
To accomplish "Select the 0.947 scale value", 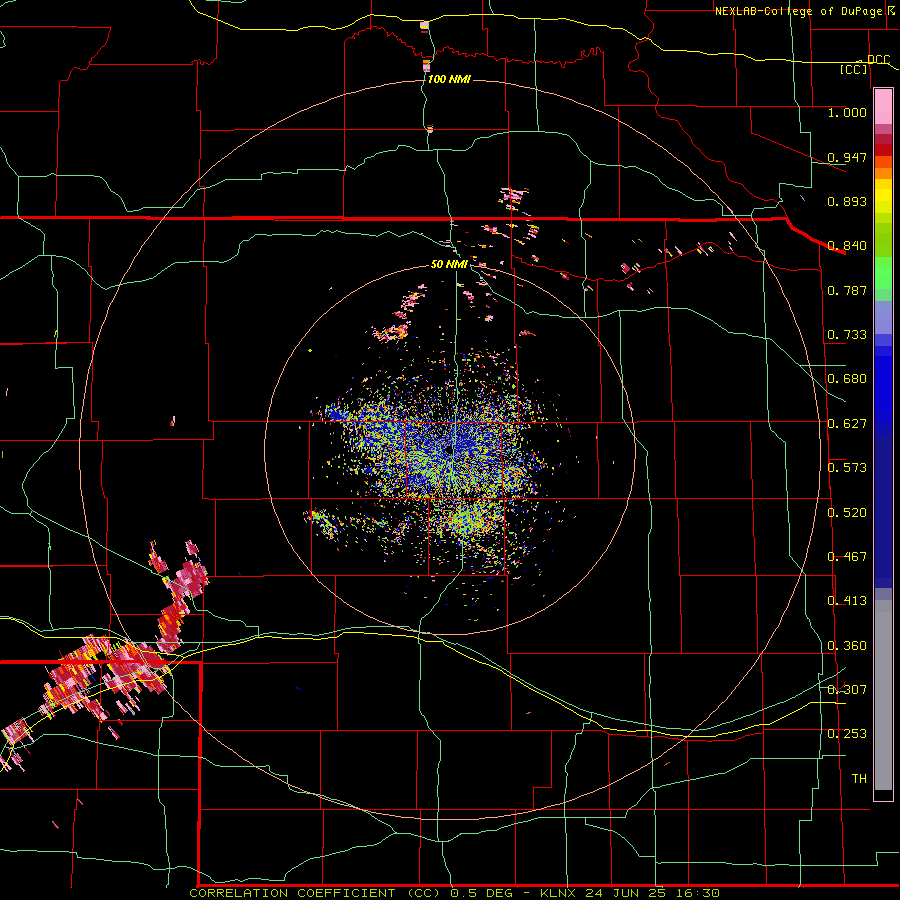I will pyautogui.click(x=847, y=157).
